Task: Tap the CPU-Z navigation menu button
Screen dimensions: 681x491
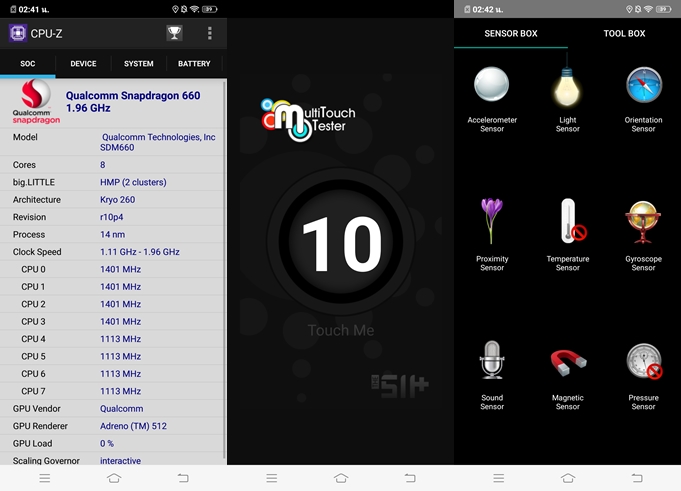Action: click(45, 478)
